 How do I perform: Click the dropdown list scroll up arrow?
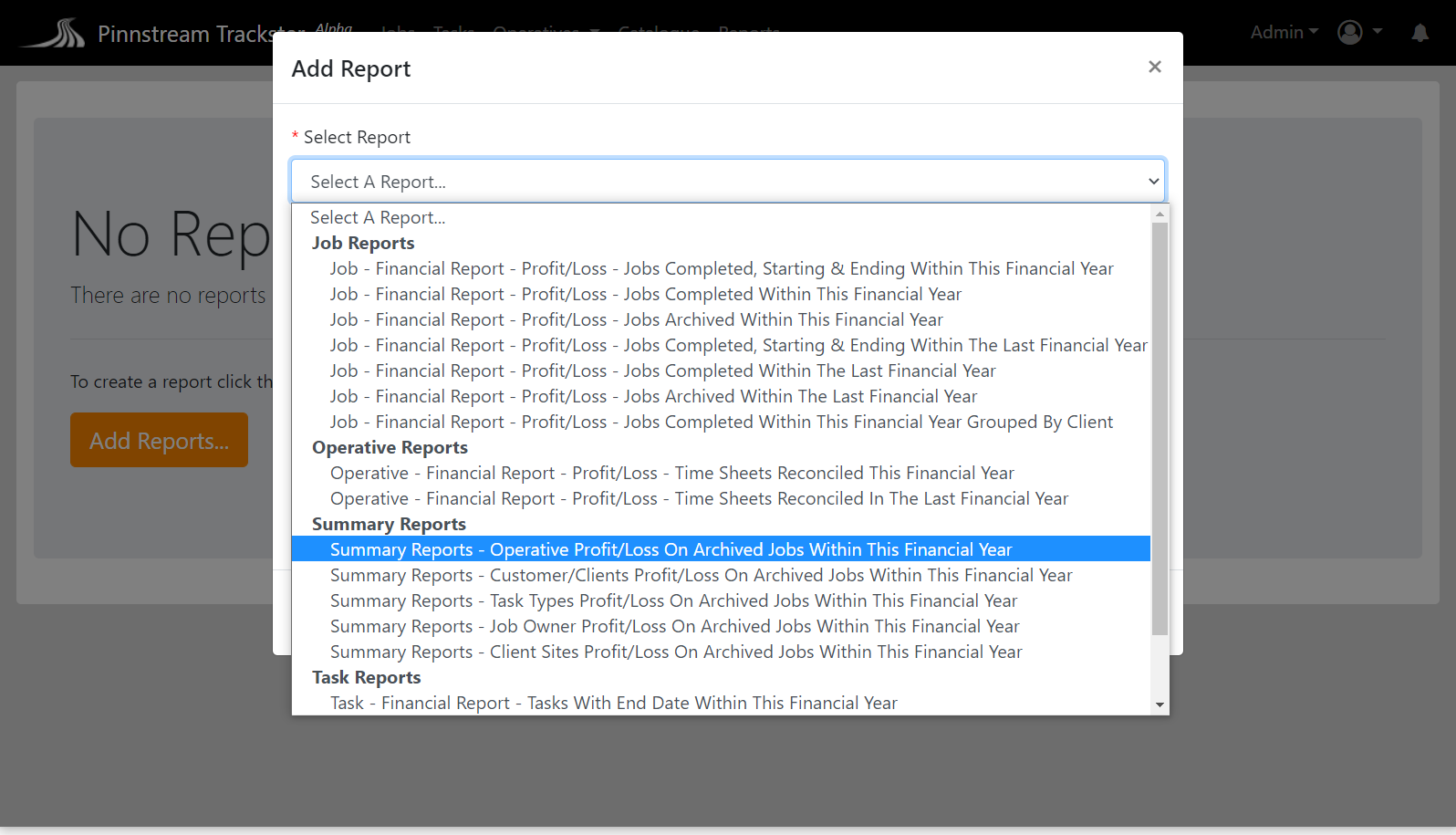(1160, 214)
